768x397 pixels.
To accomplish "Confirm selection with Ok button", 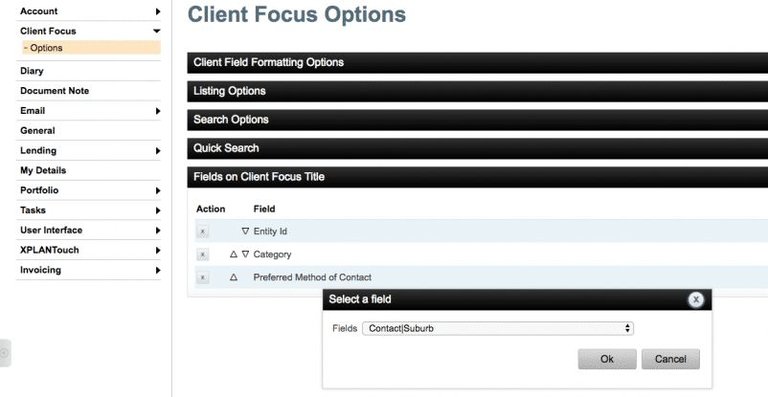I will coord(607,359).
